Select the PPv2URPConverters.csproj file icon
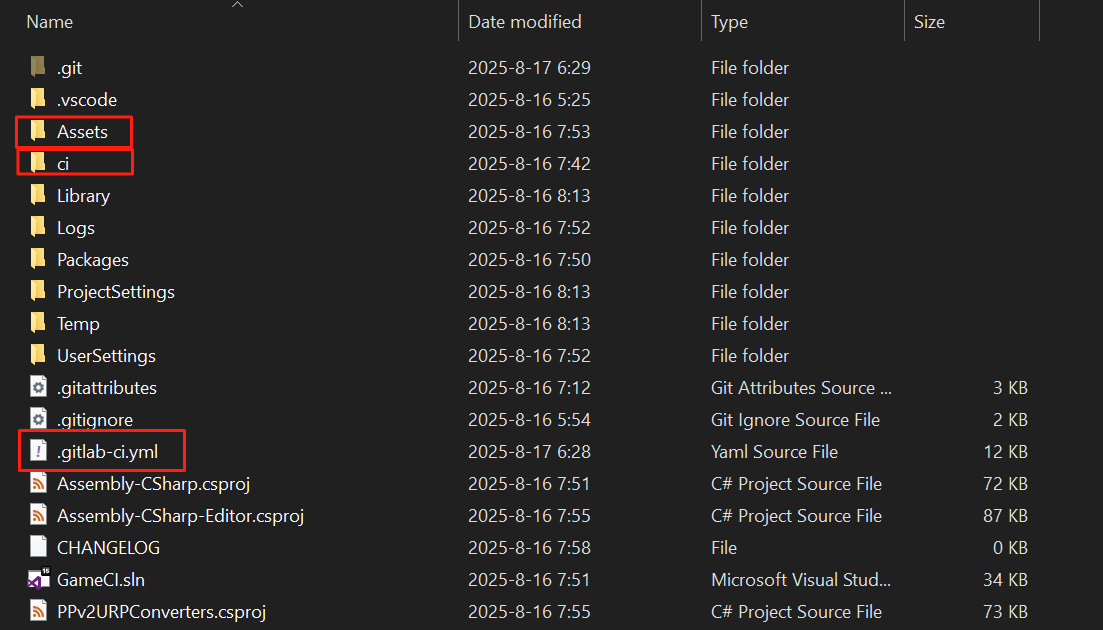The width and height of the screenshot is (1103, 630). [38, 611]
